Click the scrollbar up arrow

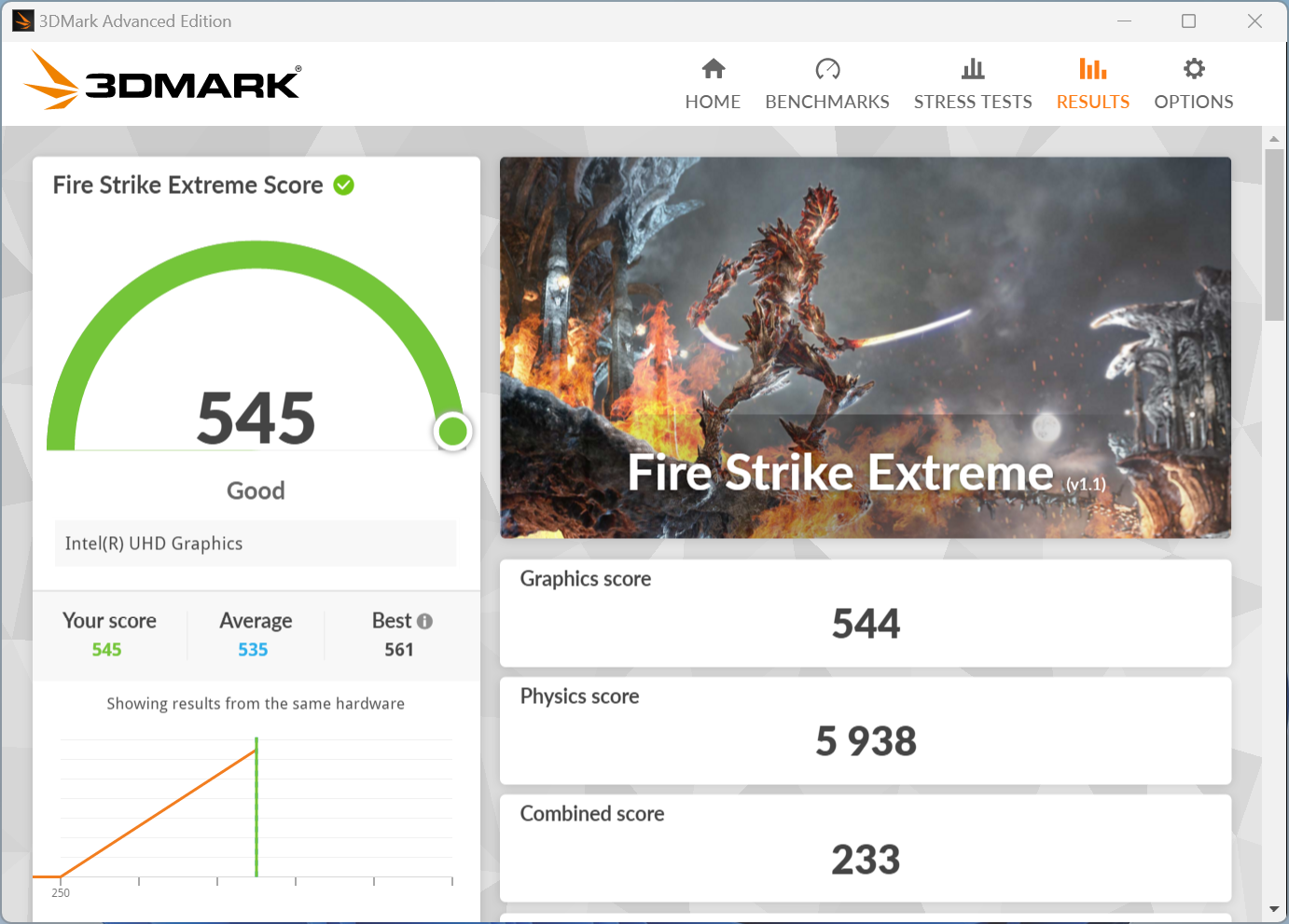pos(1274,139)
